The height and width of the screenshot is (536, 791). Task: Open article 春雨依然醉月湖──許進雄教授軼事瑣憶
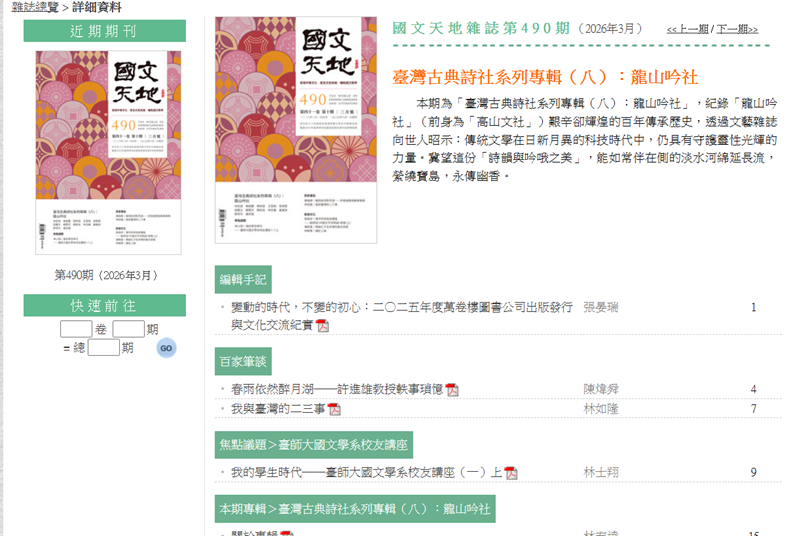(337, 389)
